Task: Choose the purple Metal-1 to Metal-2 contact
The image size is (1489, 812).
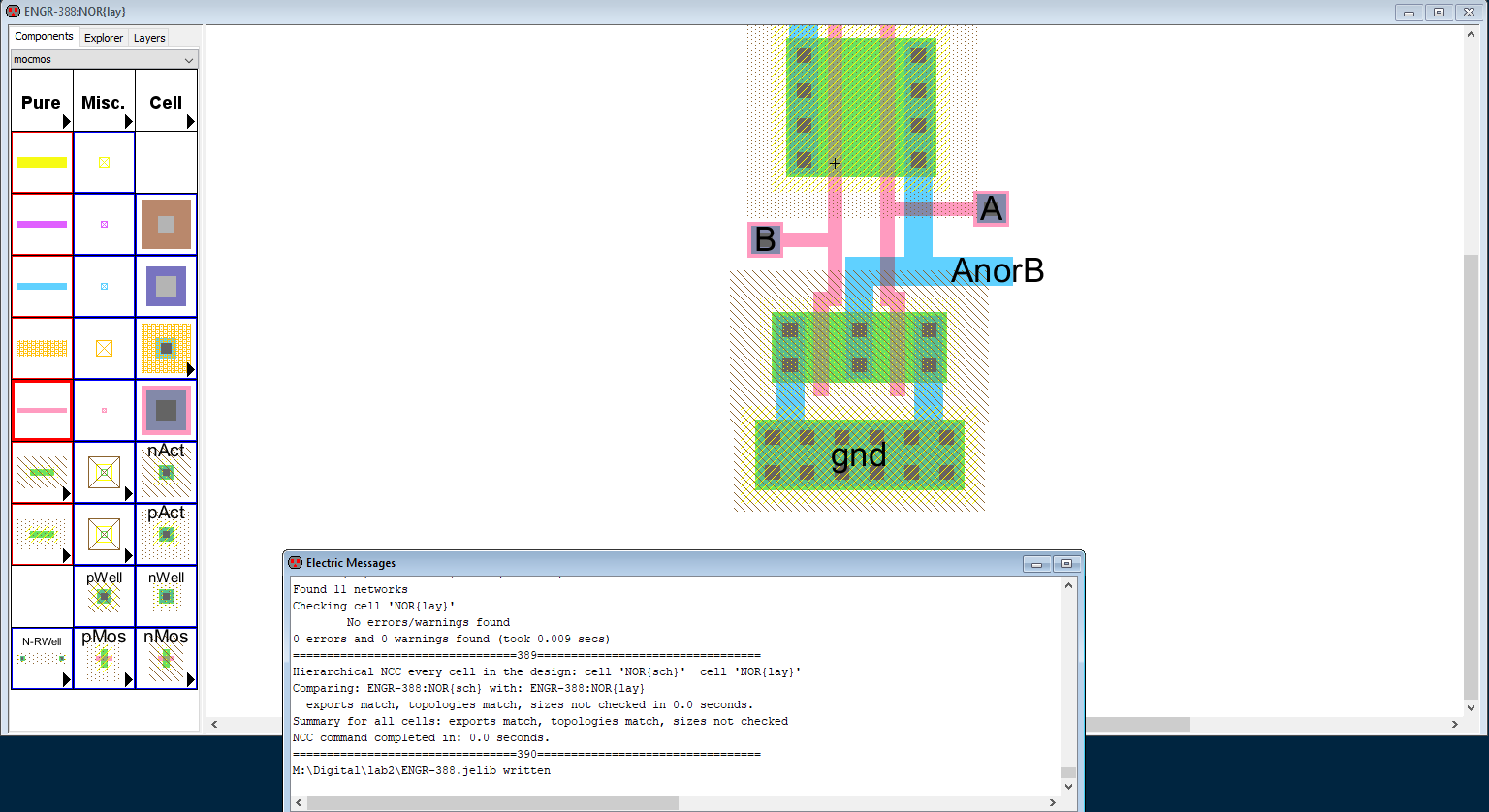Action: (166, 286)
